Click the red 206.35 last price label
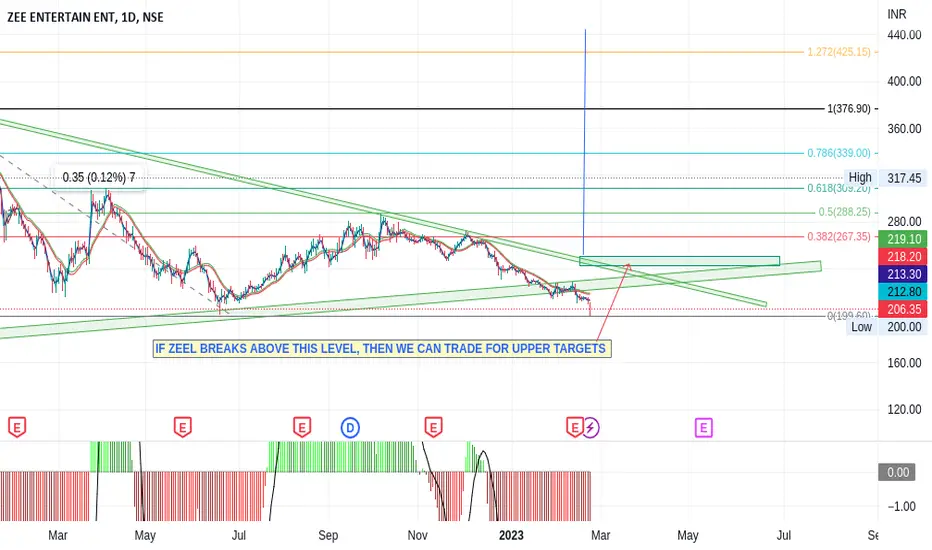This screenshot has width=932, height=550. [903, 309]
